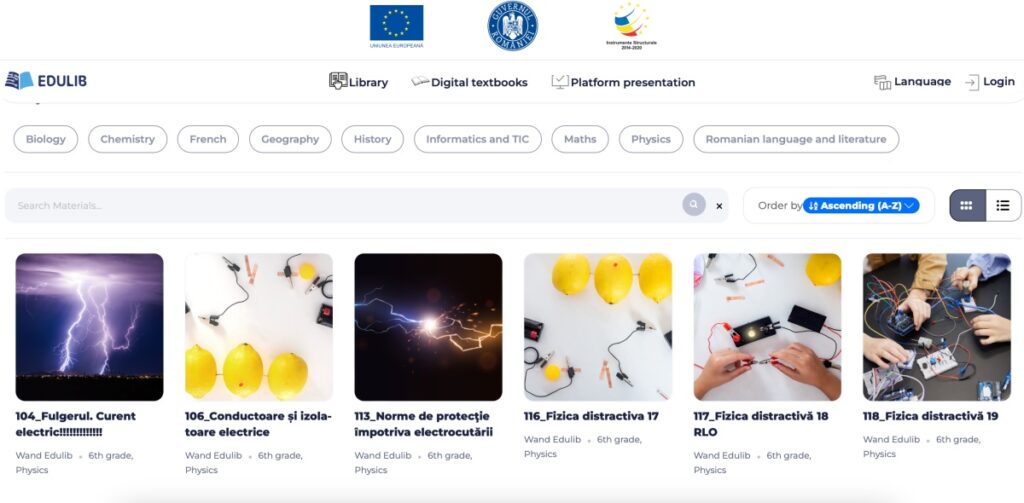This screenshot has height=503, width=1024.
Task: Select the Informatics and TIC filter
Action: 477,139
